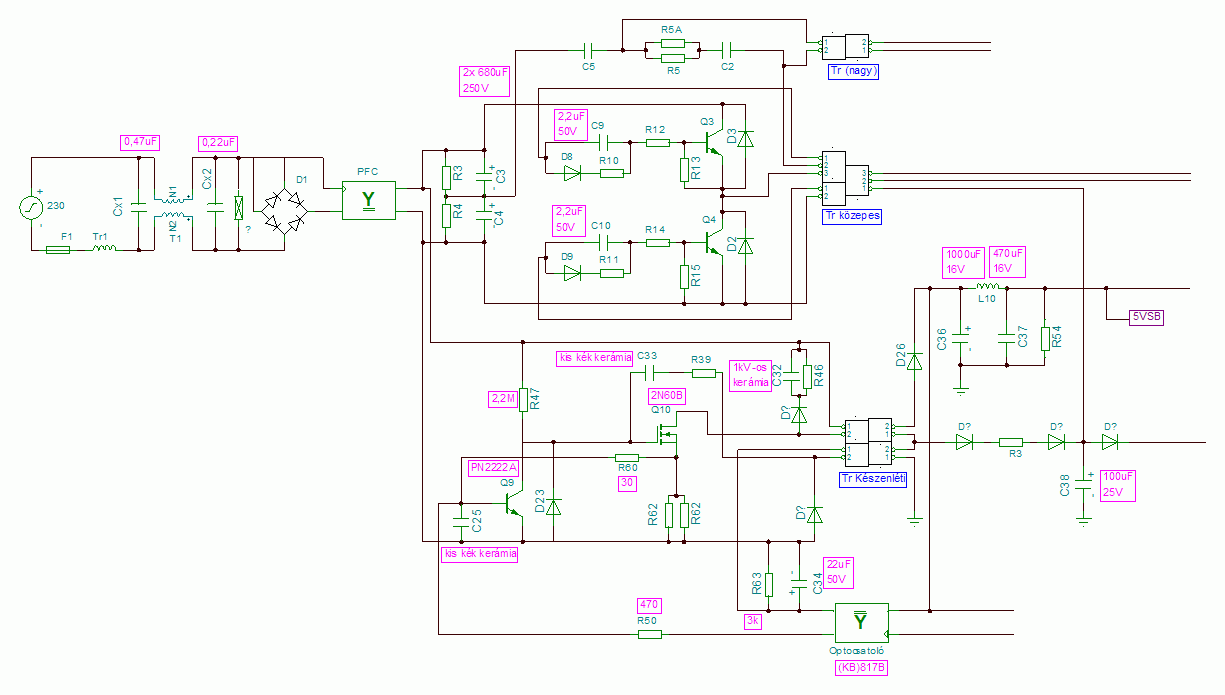Image resolution: width=1225 pixels, height=695 pixels.
Task: Select the C34 capacitor symbol
Action: (x=798, y=583)
